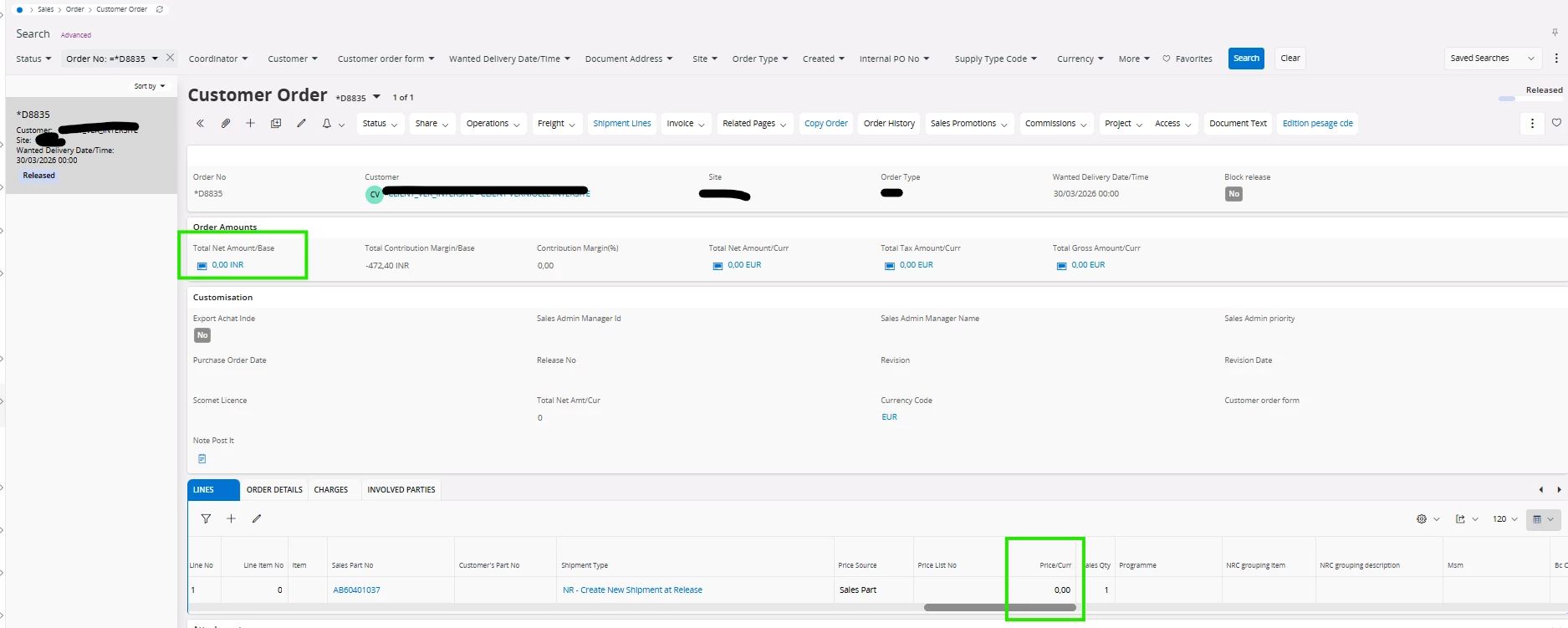Open the Supply Type Code filter

pyautogui.click(x=996, y=59)
